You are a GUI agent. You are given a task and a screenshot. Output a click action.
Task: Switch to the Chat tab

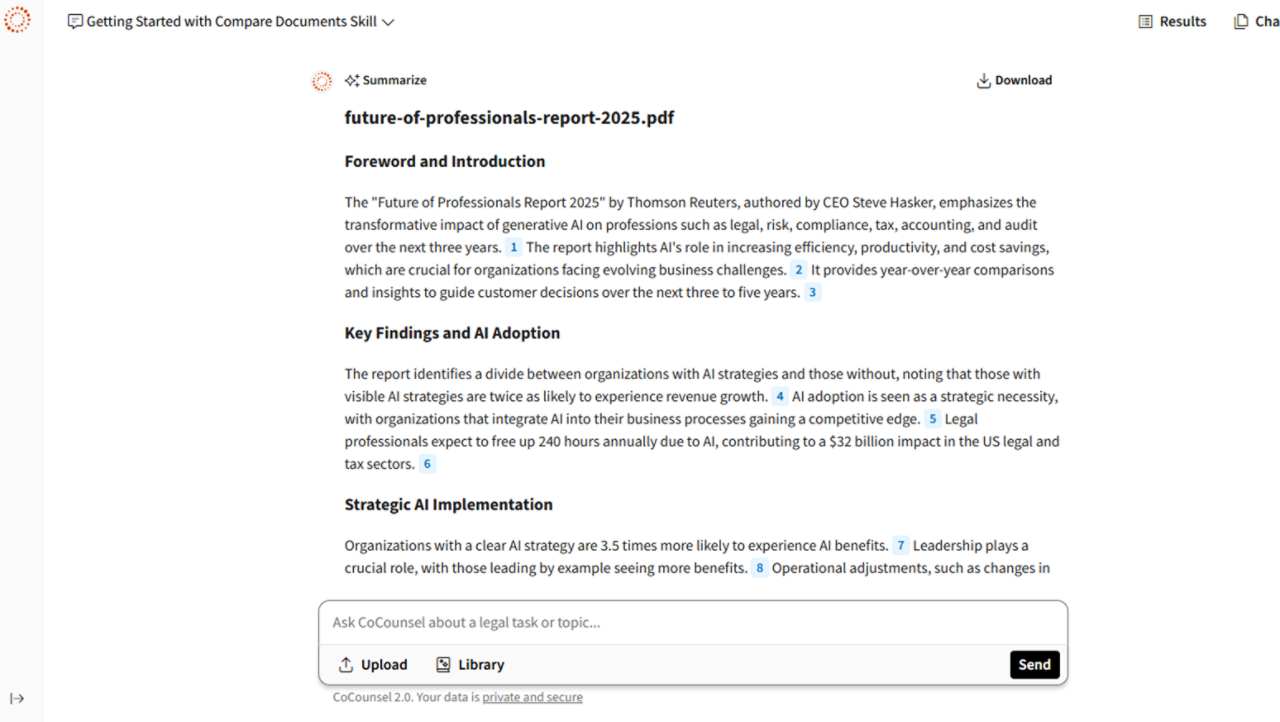[1256, 22]
